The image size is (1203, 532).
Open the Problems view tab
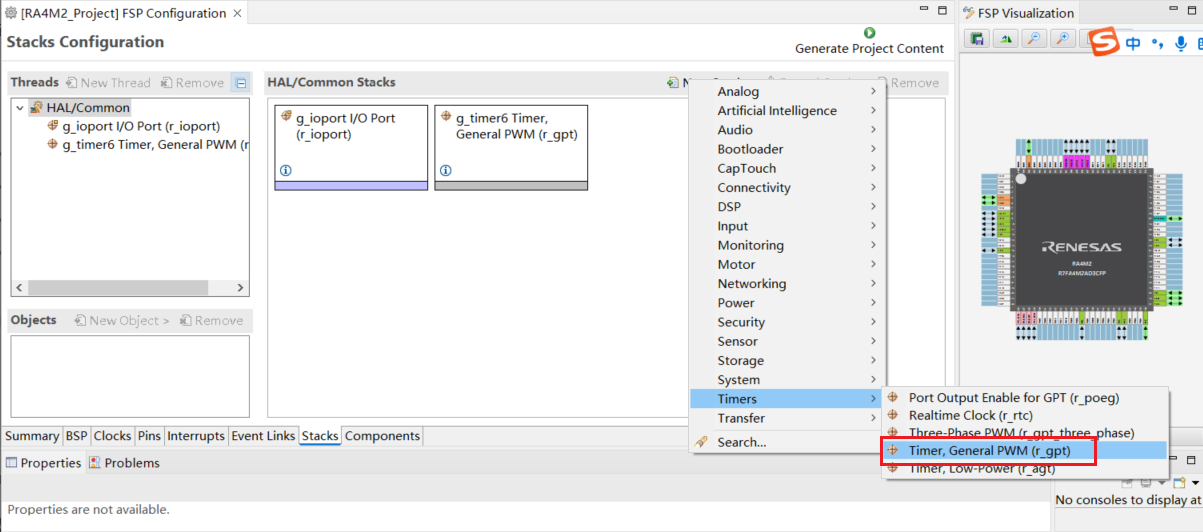coord(124,463)
